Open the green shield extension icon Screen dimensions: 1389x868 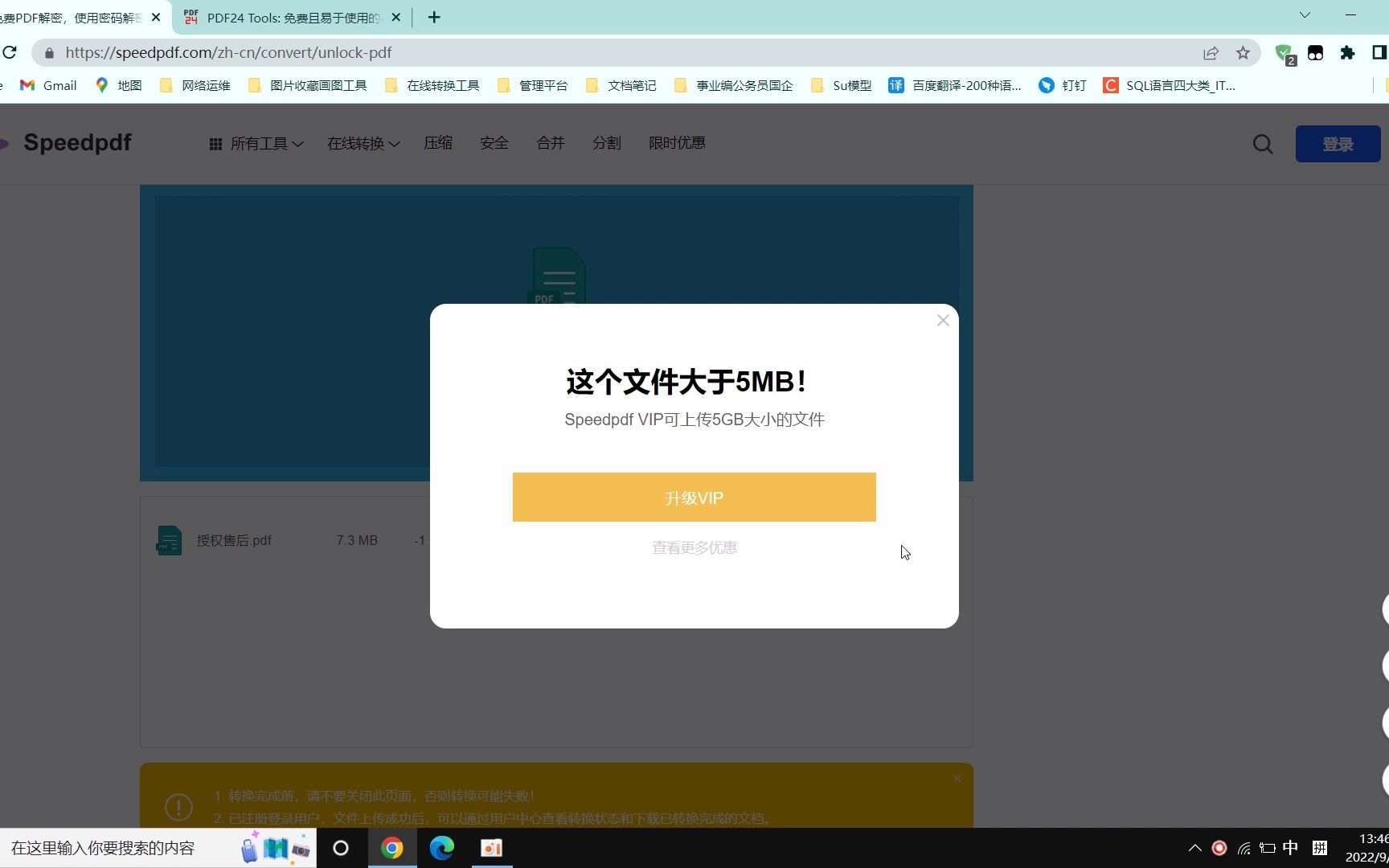click(x=1285, y=54)
